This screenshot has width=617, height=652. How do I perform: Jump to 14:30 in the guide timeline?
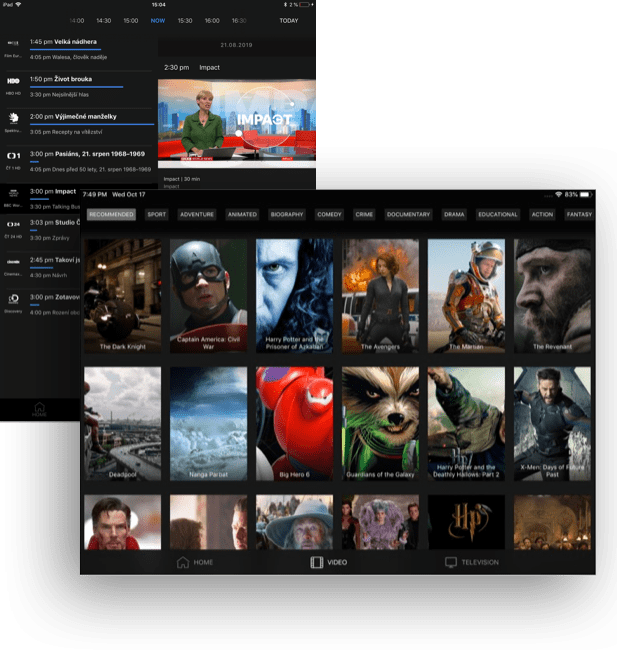[104, 20]
